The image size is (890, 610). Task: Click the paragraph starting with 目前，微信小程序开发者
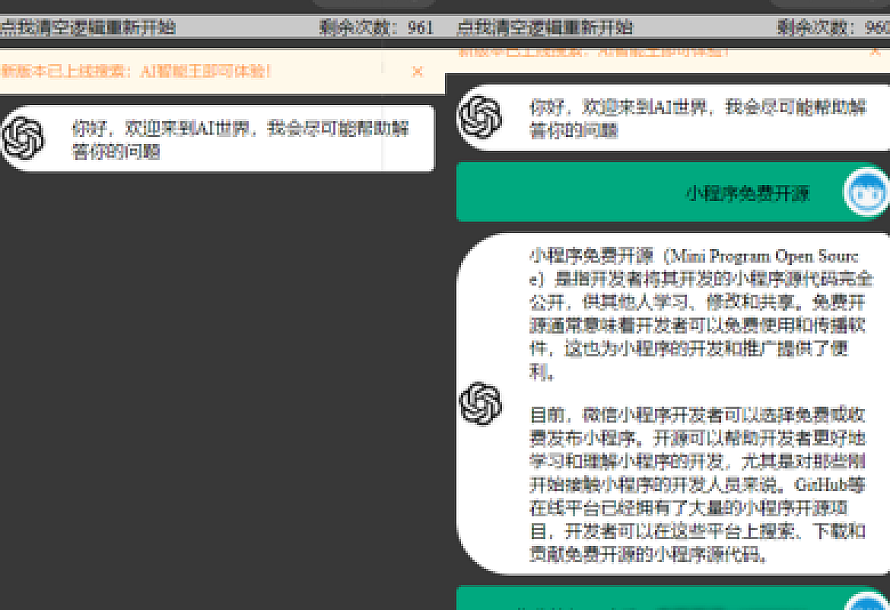point(700,484)
